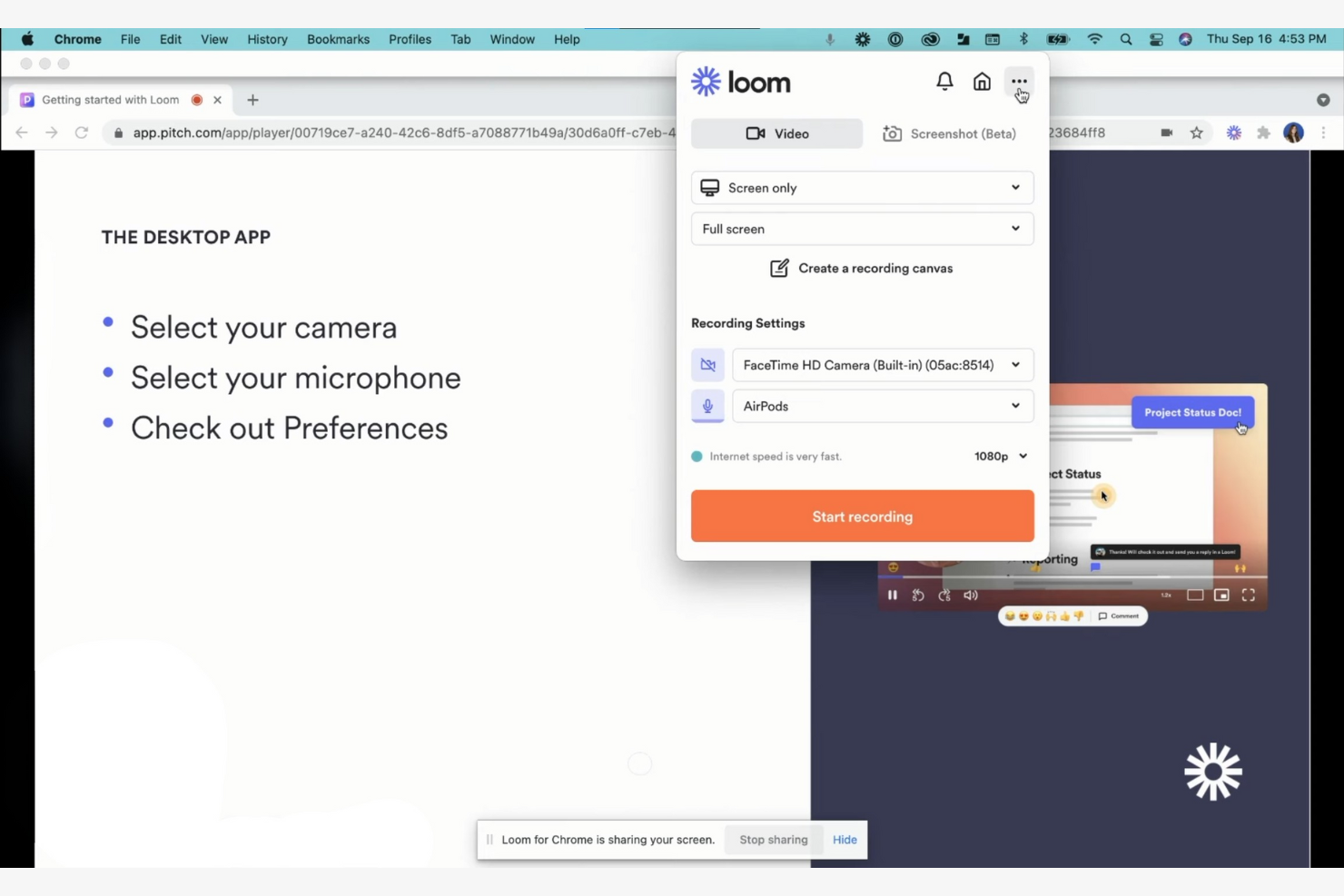Go back in browser
This screenshot has height=896, width=1344.
[x=22, y=133]
